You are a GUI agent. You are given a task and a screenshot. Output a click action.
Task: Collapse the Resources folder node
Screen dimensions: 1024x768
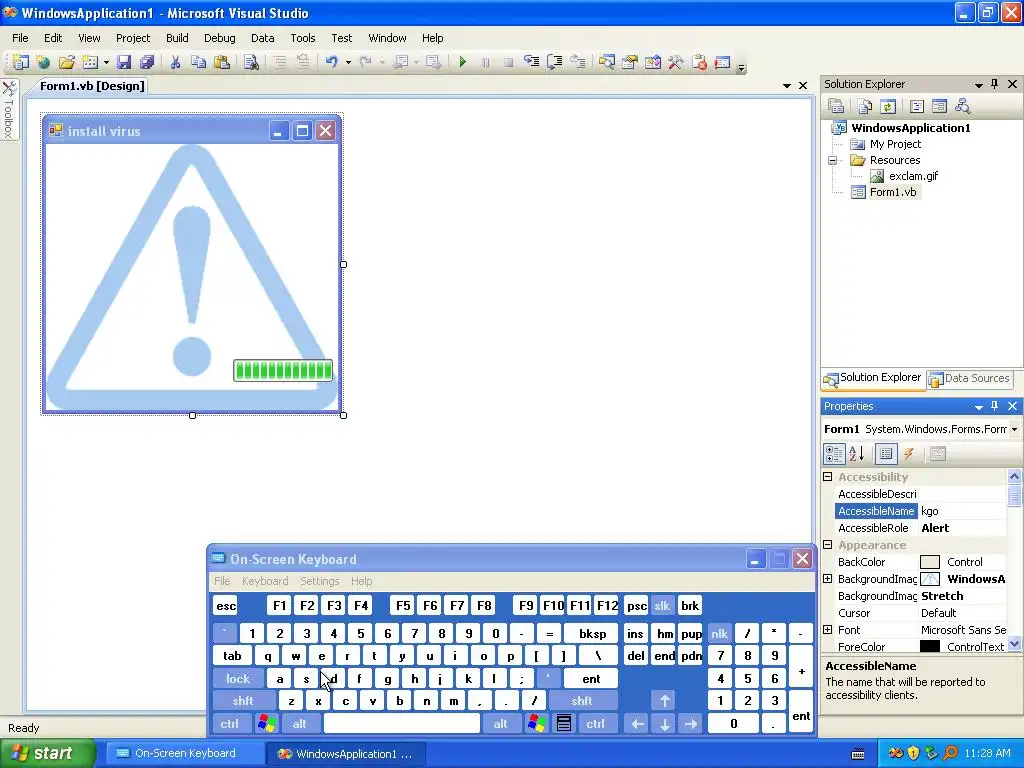tap(833, 160)
